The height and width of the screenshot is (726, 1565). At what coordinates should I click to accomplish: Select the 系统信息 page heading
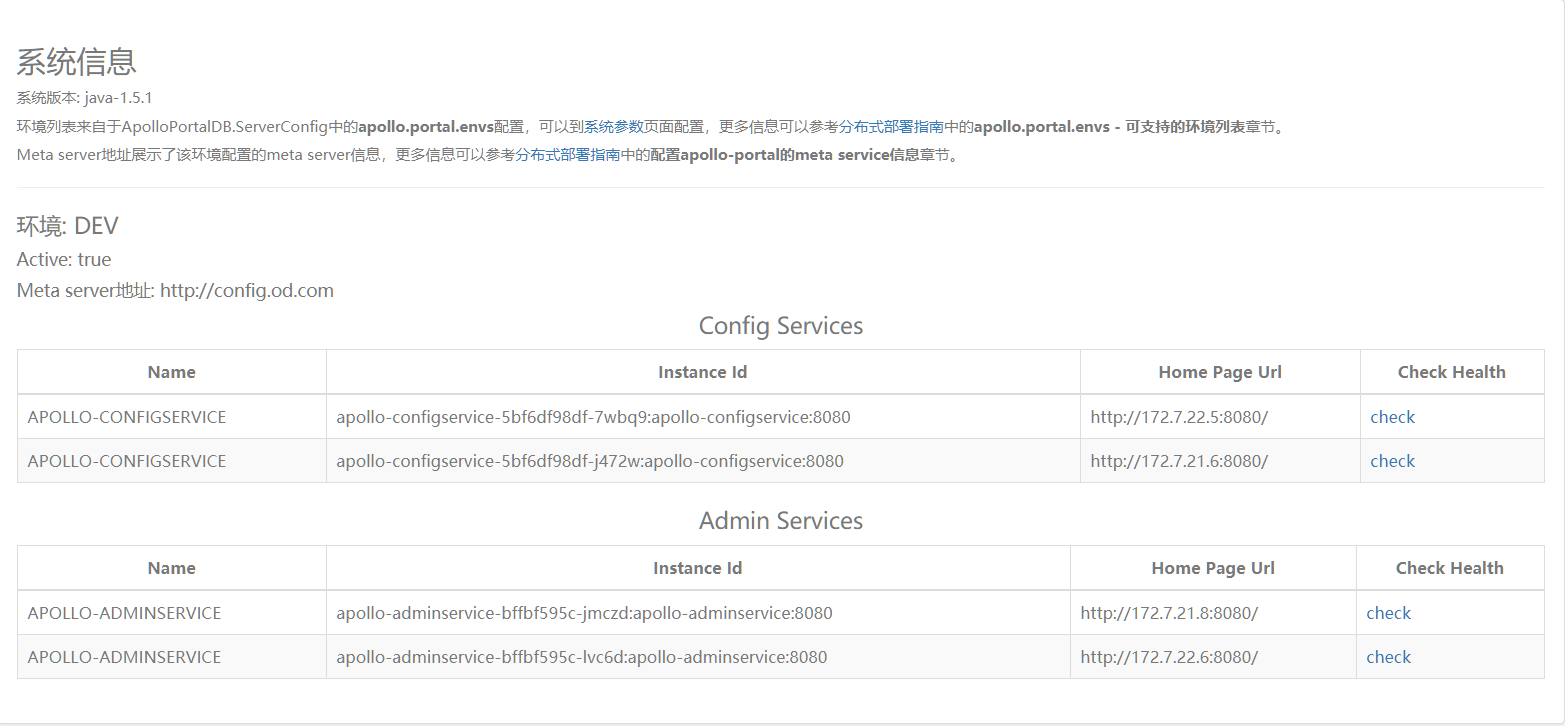click(77, 62)
